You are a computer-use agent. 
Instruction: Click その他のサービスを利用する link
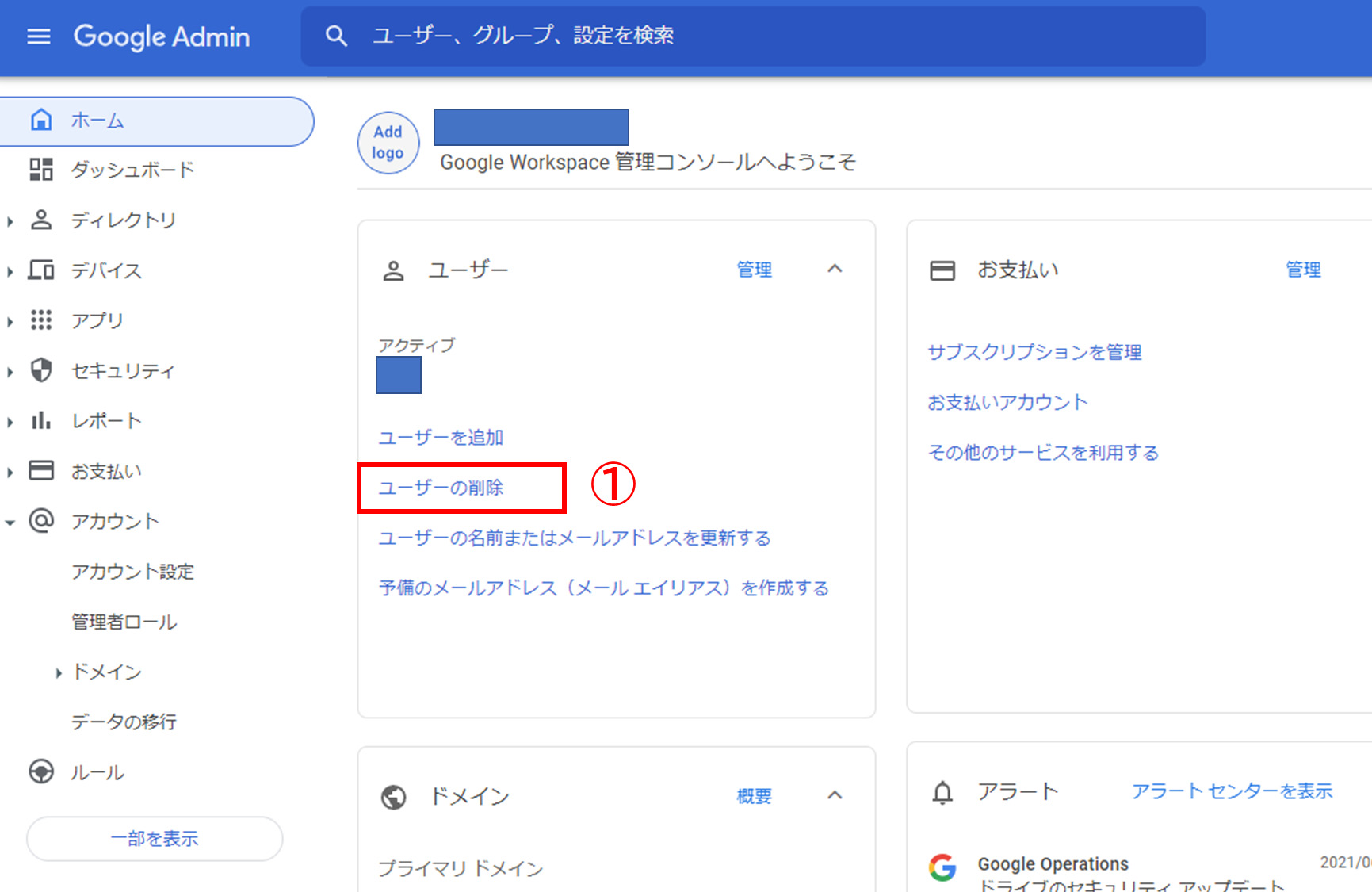[x=1043, y=453]
